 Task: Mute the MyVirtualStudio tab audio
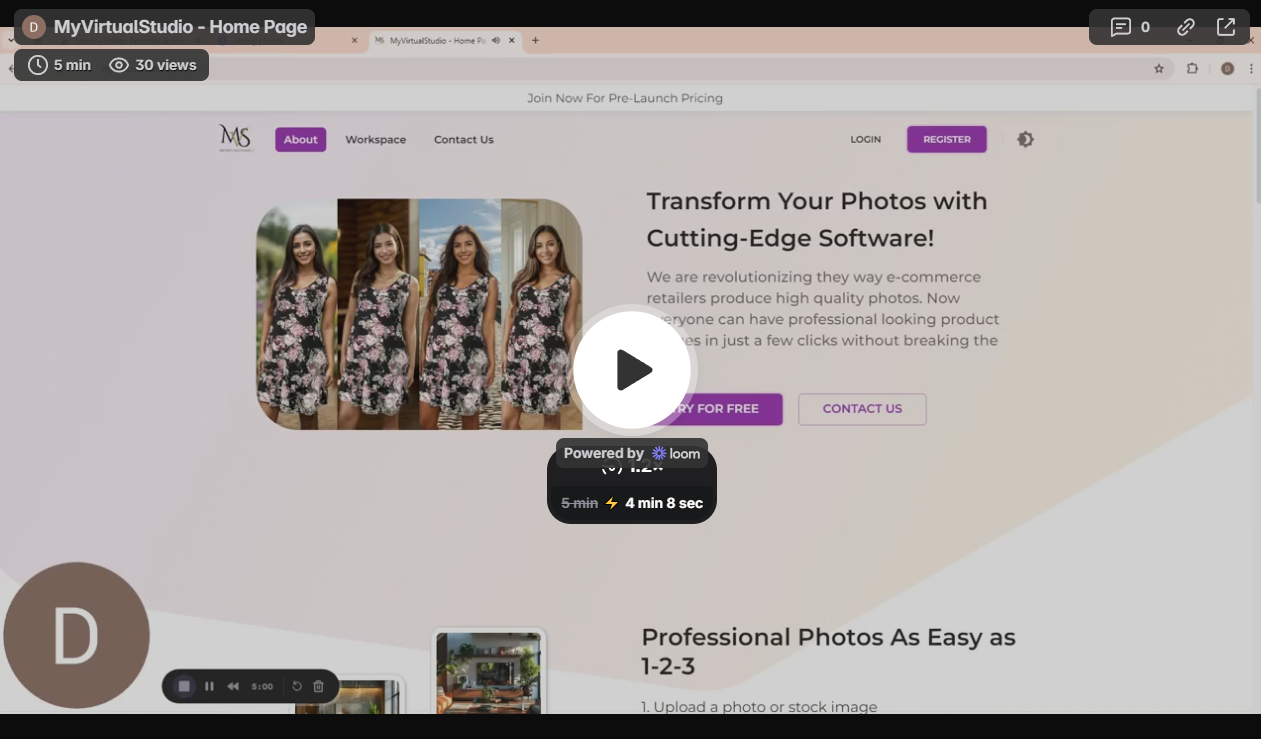click(497, 40)
